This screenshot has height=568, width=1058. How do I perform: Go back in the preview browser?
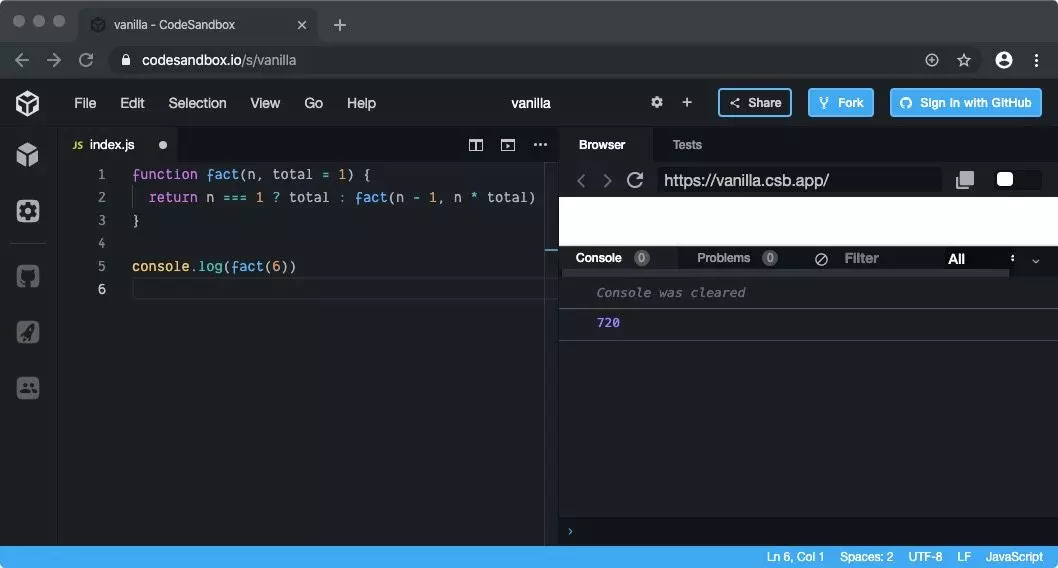pyautogui.click(x=581, y=180)
